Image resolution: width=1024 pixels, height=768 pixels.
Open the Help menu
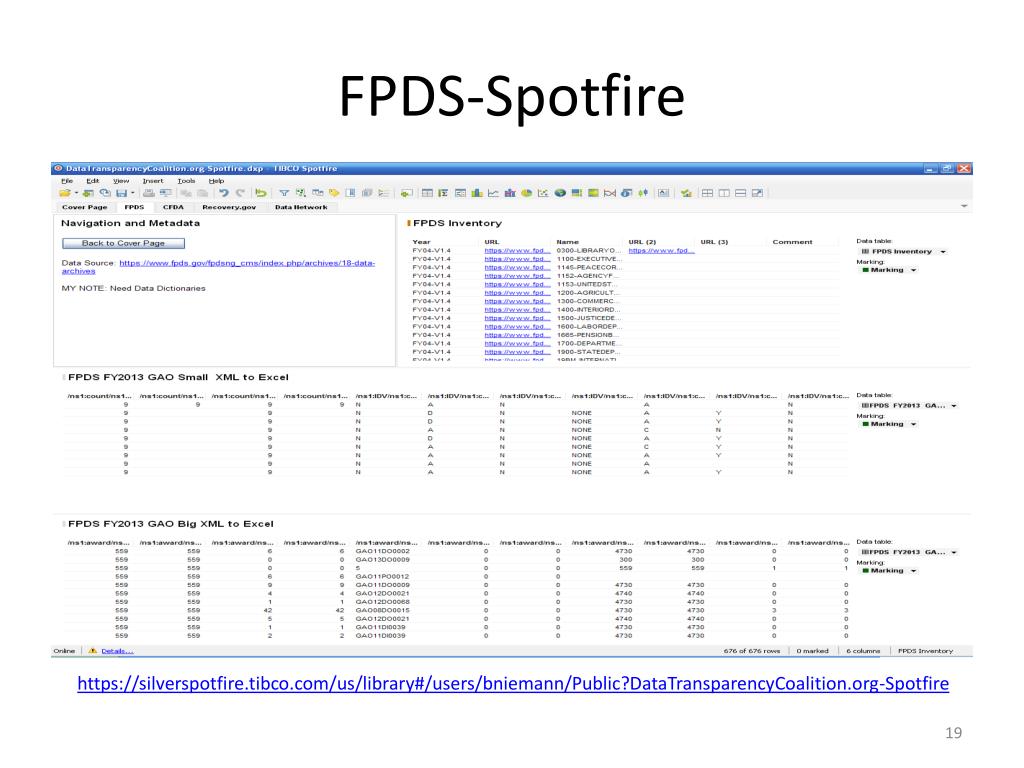click(x=216, y=181)
